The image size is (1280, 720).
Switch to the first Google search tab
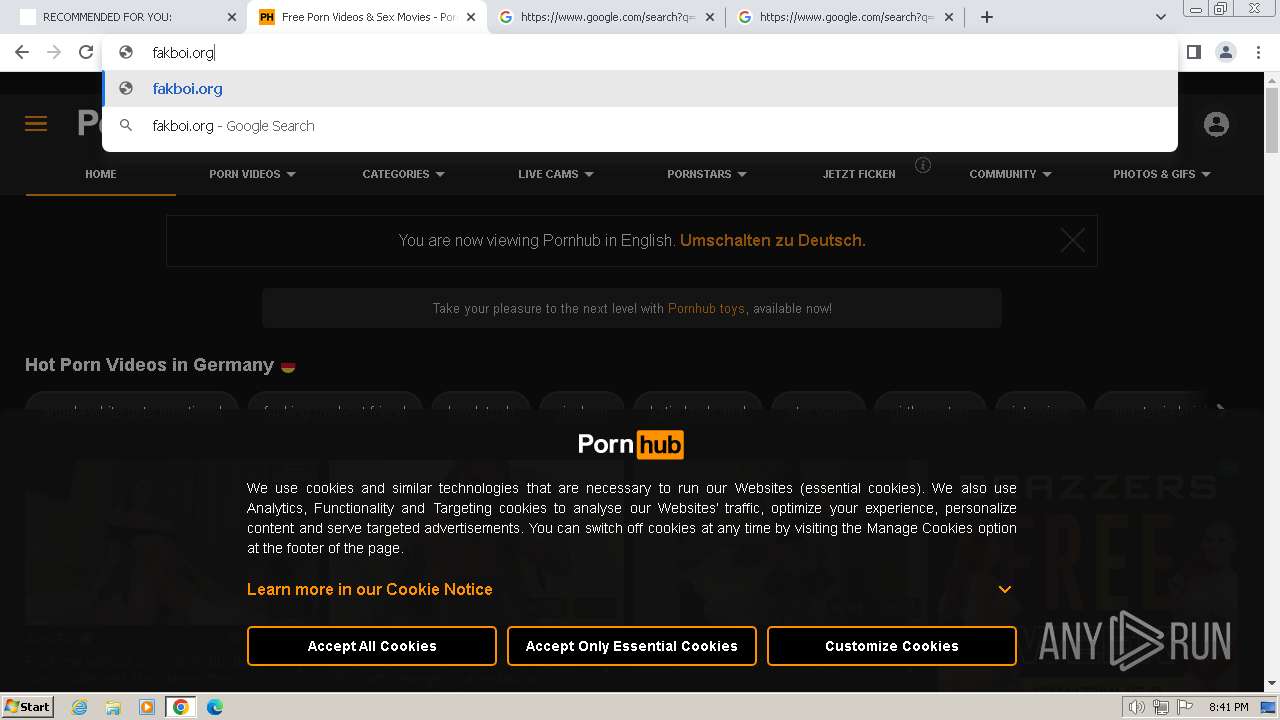point(607,17)
